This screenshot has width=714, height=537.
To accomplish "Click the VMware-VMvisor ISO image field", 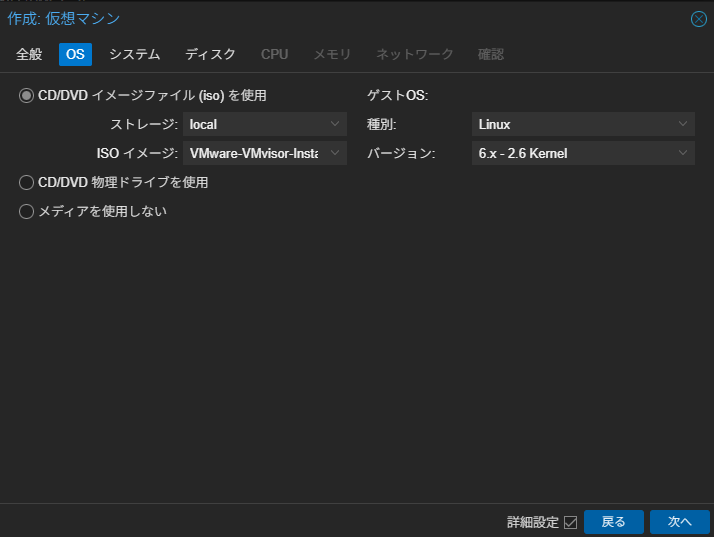I will pyautogui.click(x=255, y=153).
